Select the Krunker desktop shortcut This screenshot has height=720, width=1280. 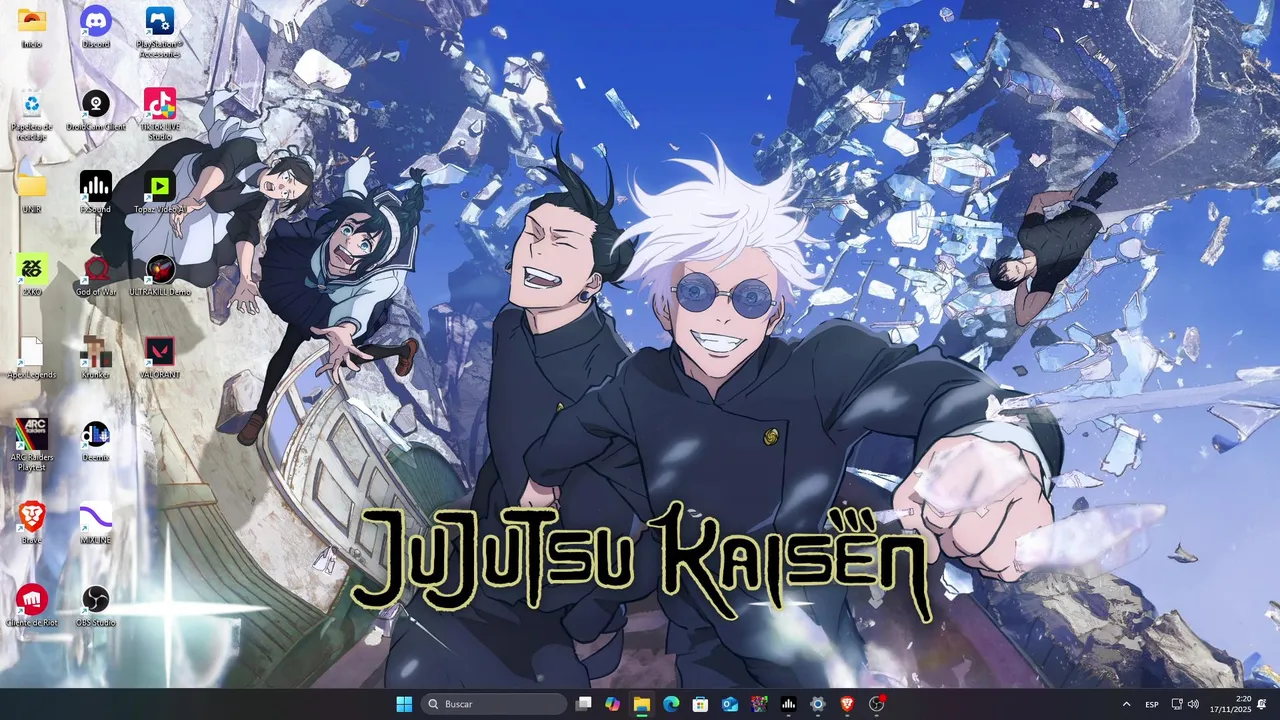point(96,358)
